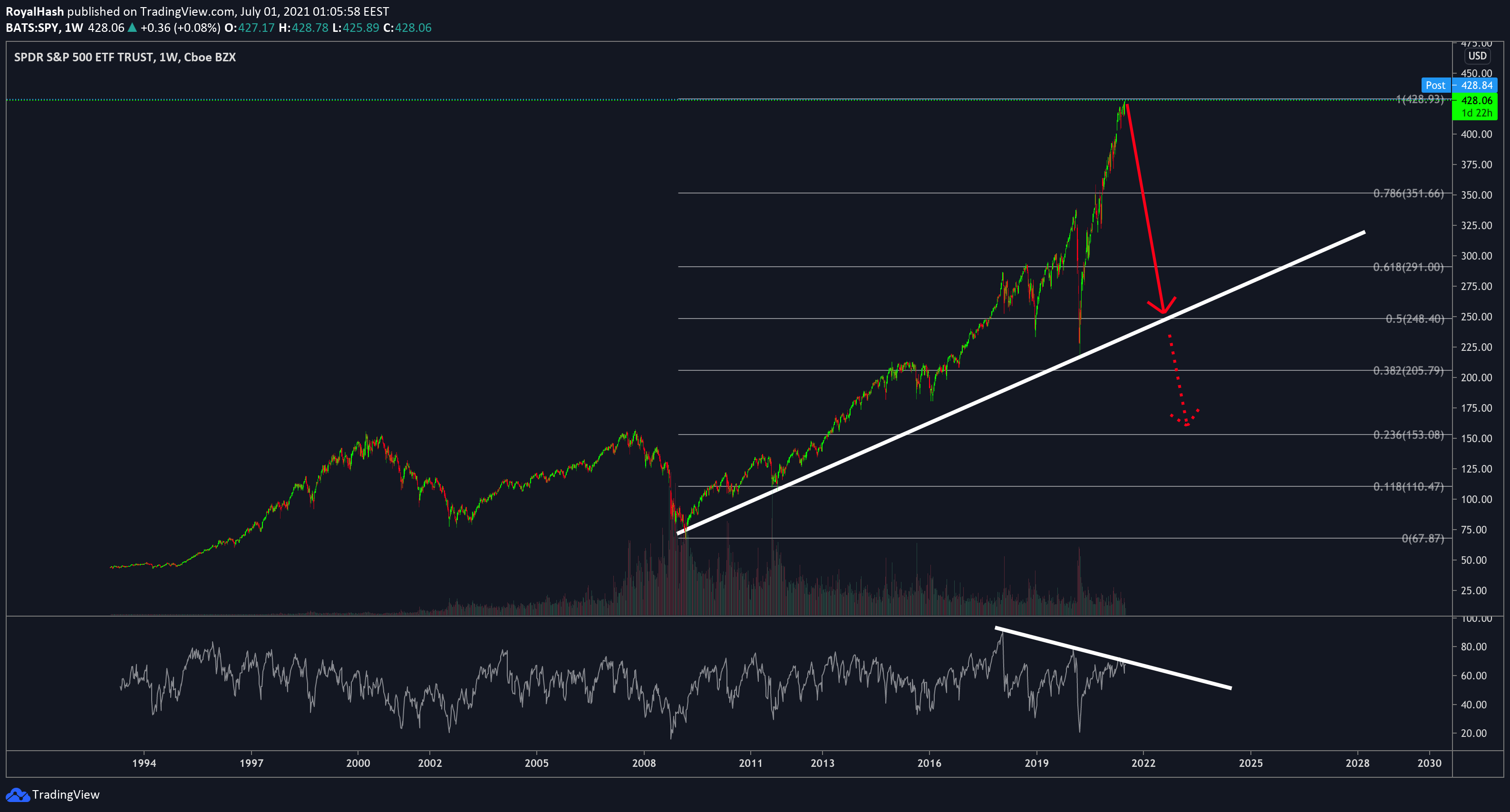Select the 0.5(248.40) Fibonacci level label

click(1414, 319)
